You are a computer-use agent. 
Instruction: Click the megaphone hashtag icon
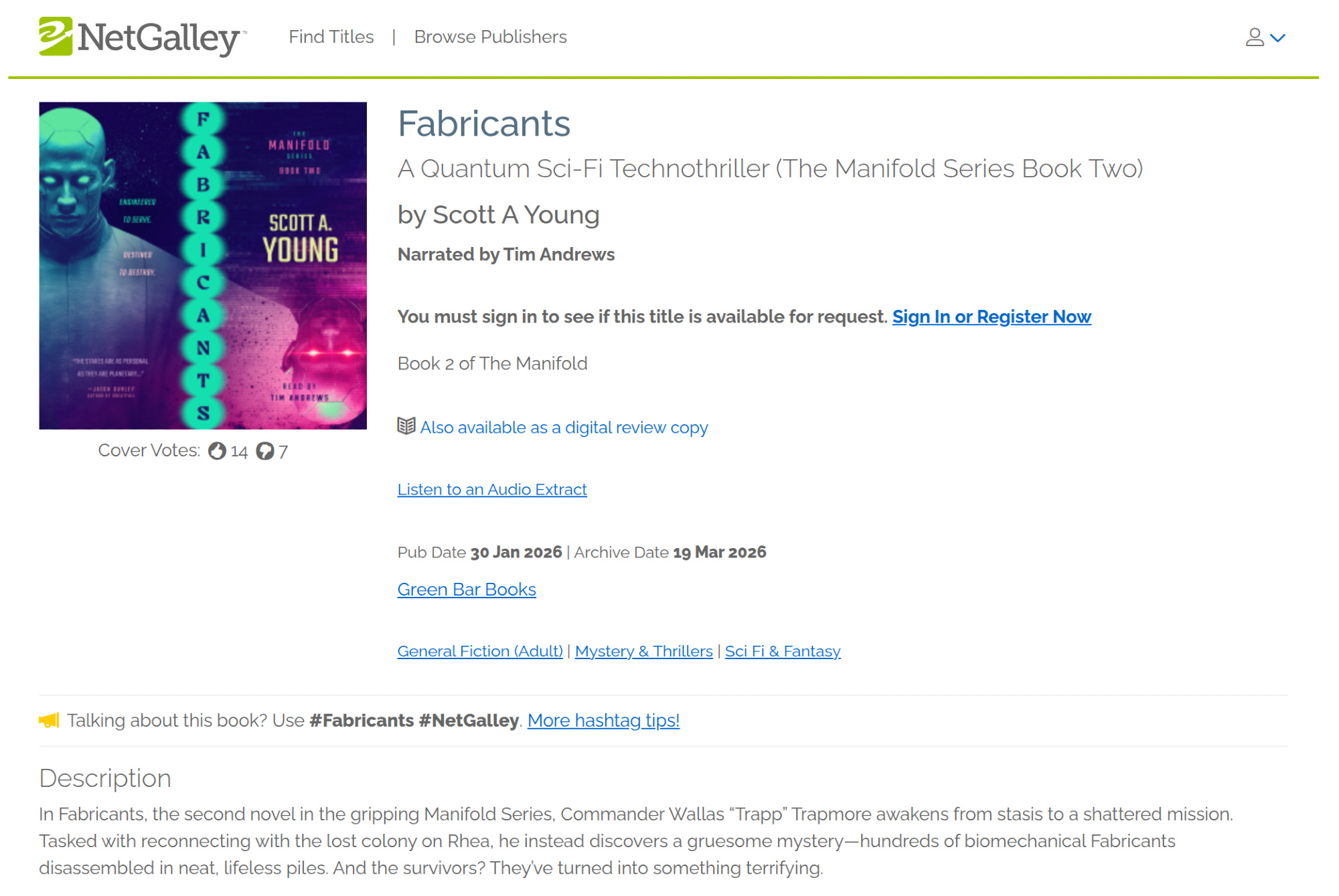pyautogui.click(x=49, y=720)
